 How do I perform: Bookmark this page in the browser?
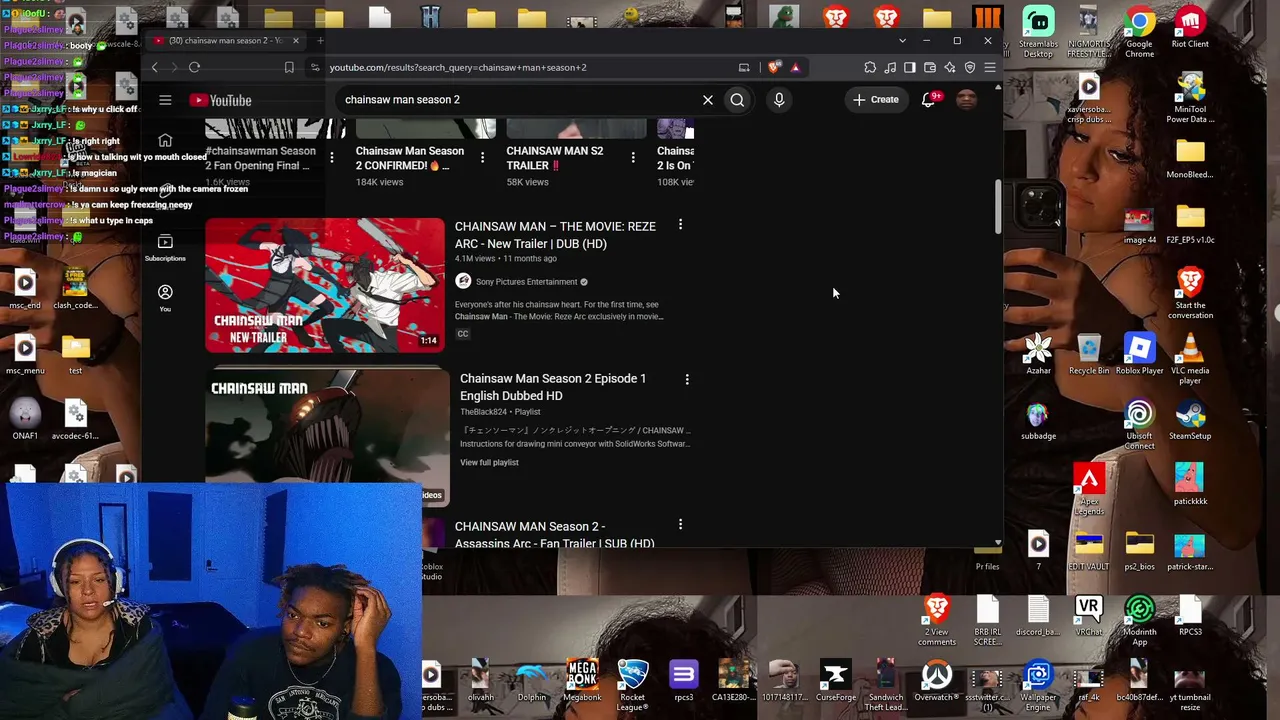pyautogui.click(x=289, y=68)
